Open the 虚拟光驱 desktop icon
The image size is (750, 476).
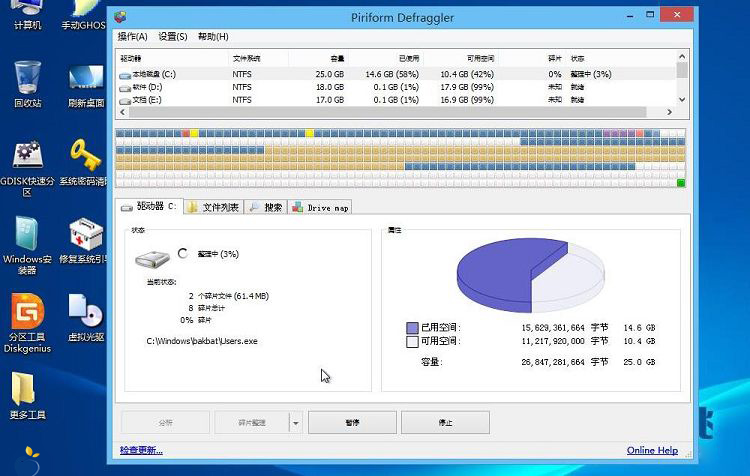click(86, 318)
